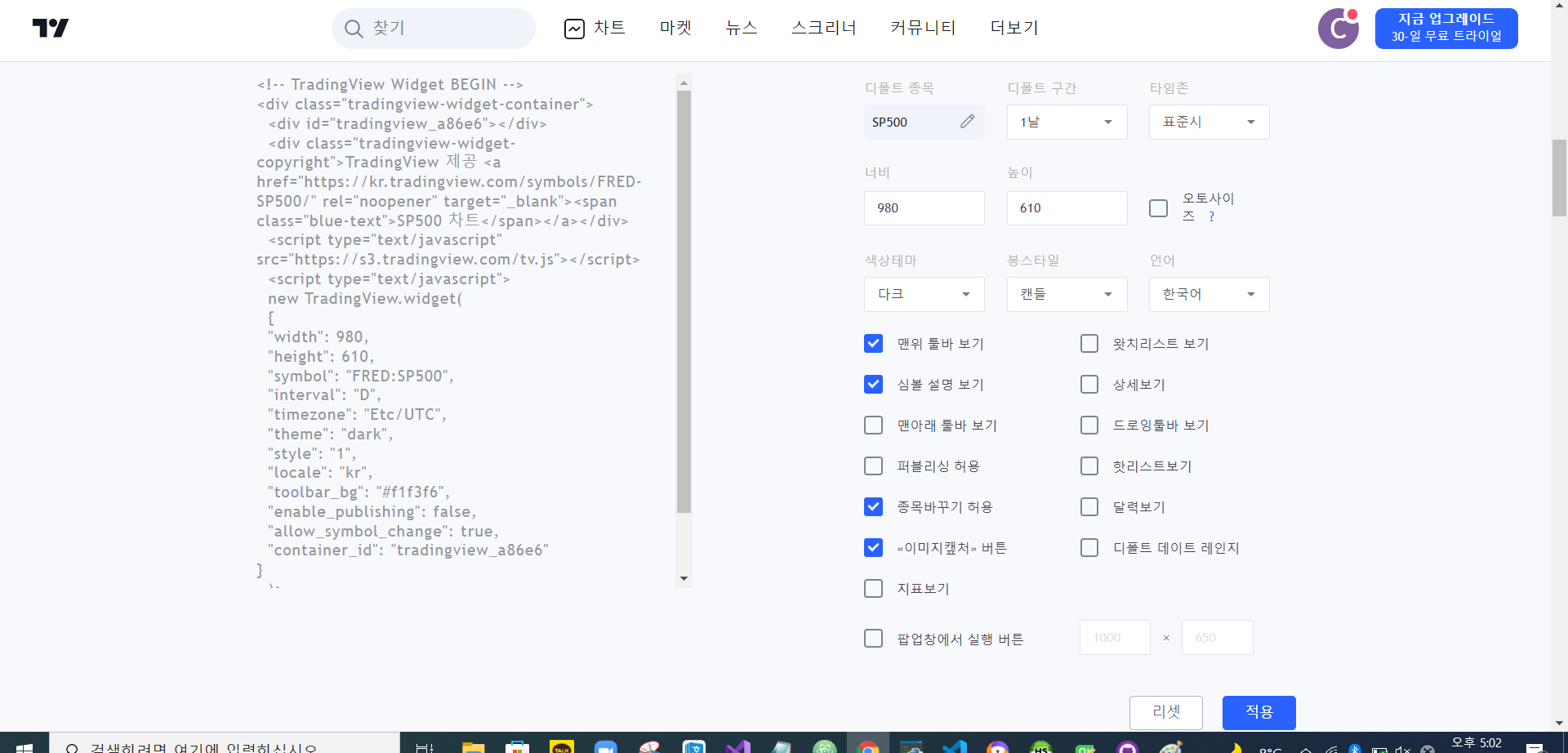Click the 높이 field showing 610
1568x753 pixels.
1067,208
